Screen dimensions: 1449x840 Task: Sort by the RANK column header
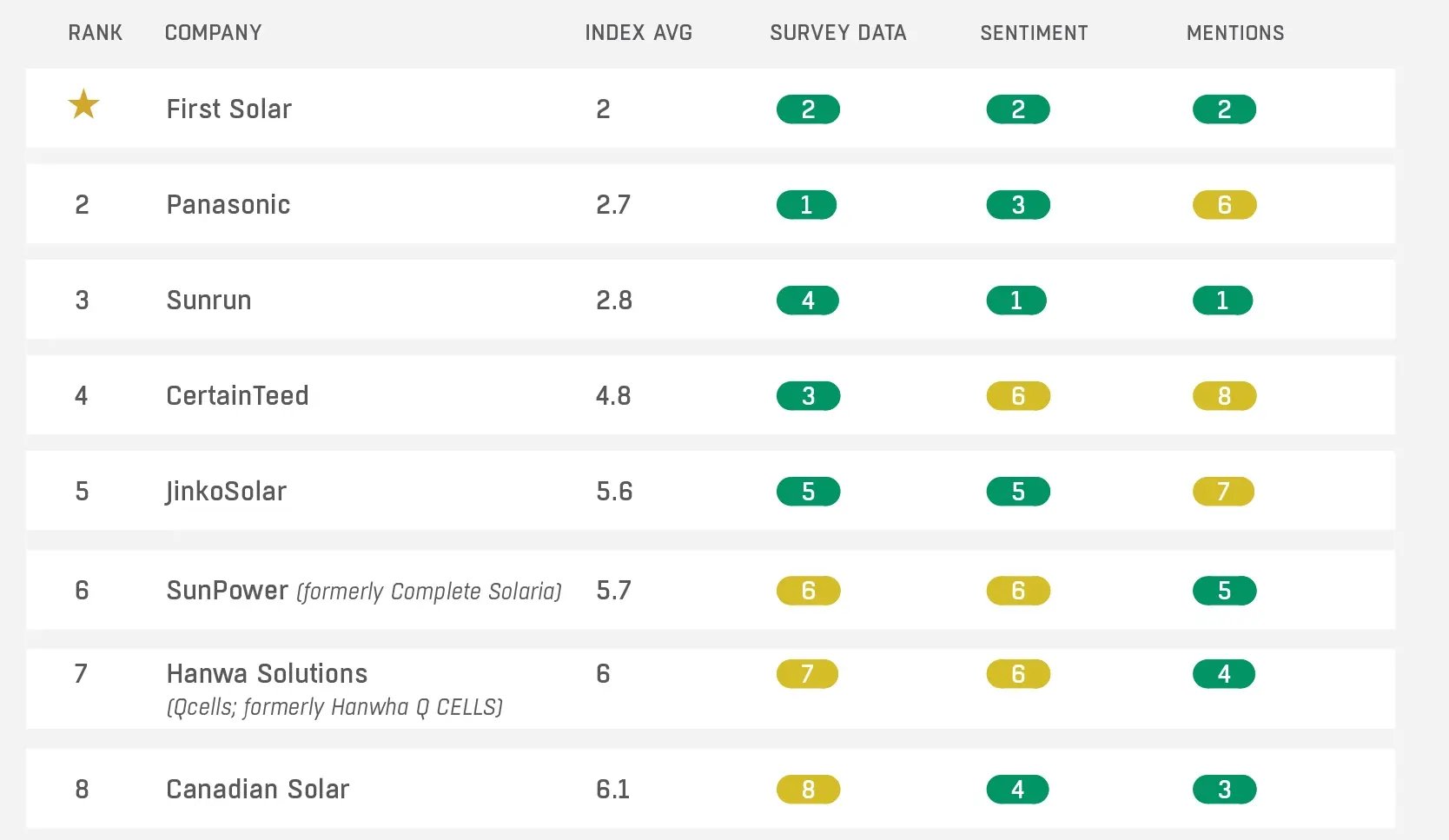click(x=95, y=33)
